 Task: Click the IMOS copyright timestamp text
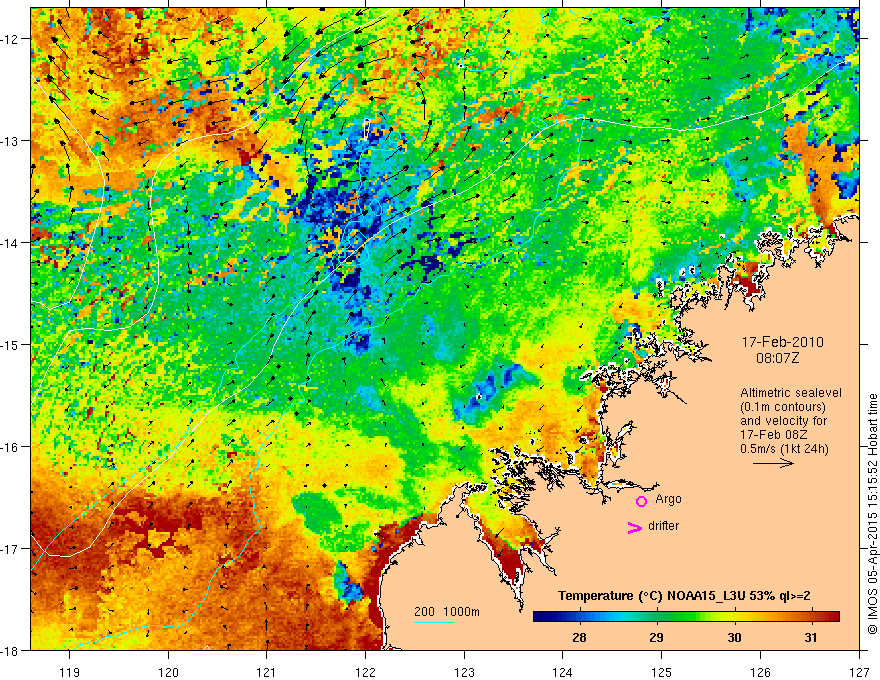[873, 514]
